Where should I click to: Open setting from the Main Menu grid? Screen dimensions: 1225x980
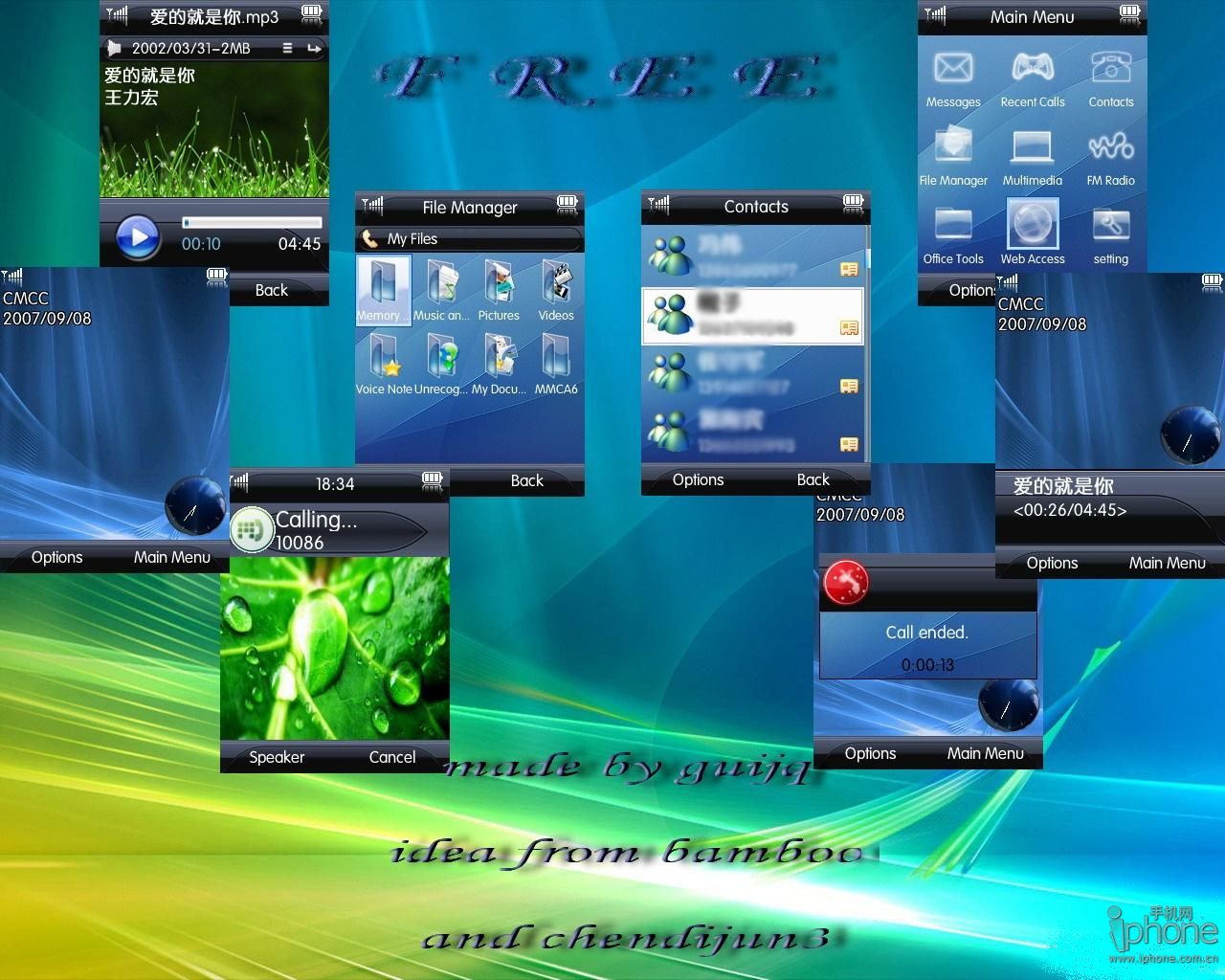[1111, 237]
